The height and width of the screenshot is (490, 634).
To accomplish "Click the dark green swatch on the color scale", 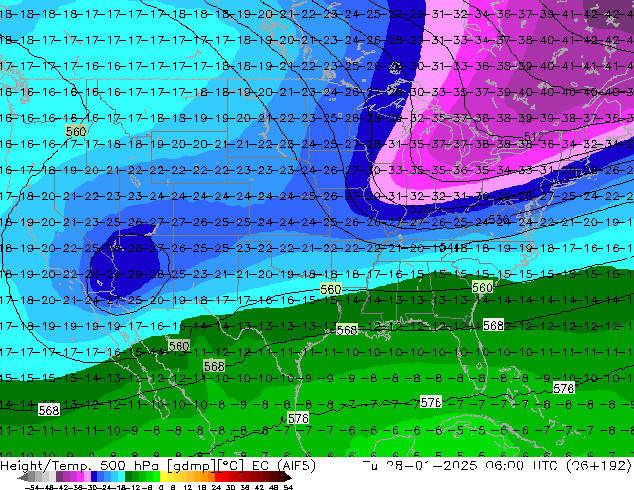I will 129,476.
